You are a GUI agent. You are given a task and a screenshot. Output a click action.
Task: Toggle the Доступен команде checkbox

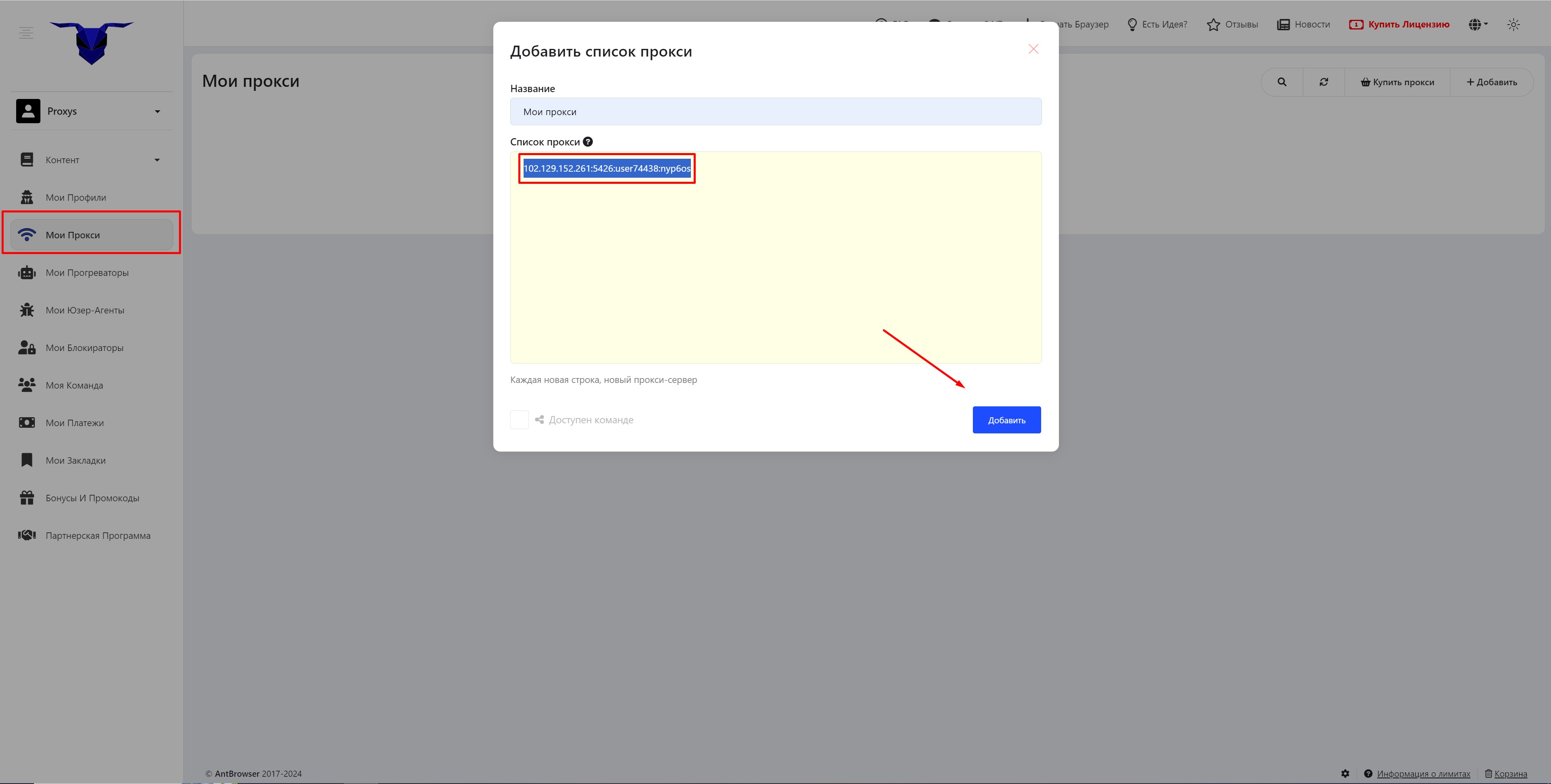pos(519,420)
